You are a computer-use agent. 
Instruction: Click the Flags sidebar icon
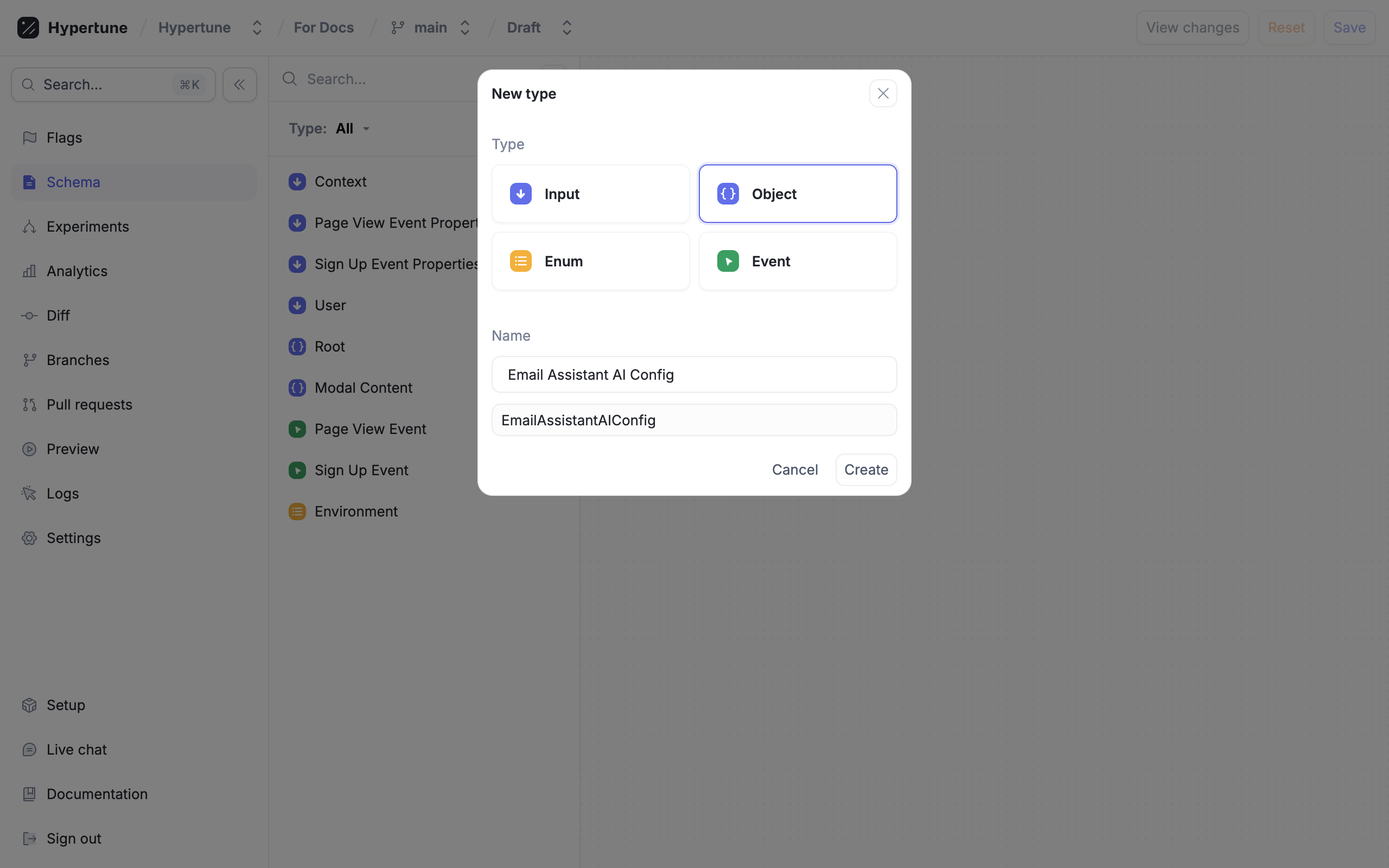[29, 138]
